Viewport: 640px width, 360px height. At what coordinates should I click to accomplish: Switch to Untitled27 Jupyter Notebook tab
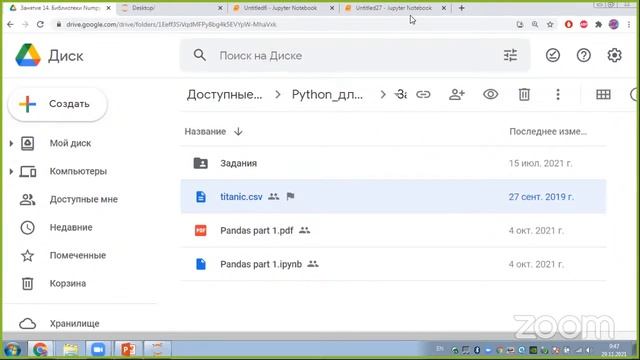(x=395, y=8)
